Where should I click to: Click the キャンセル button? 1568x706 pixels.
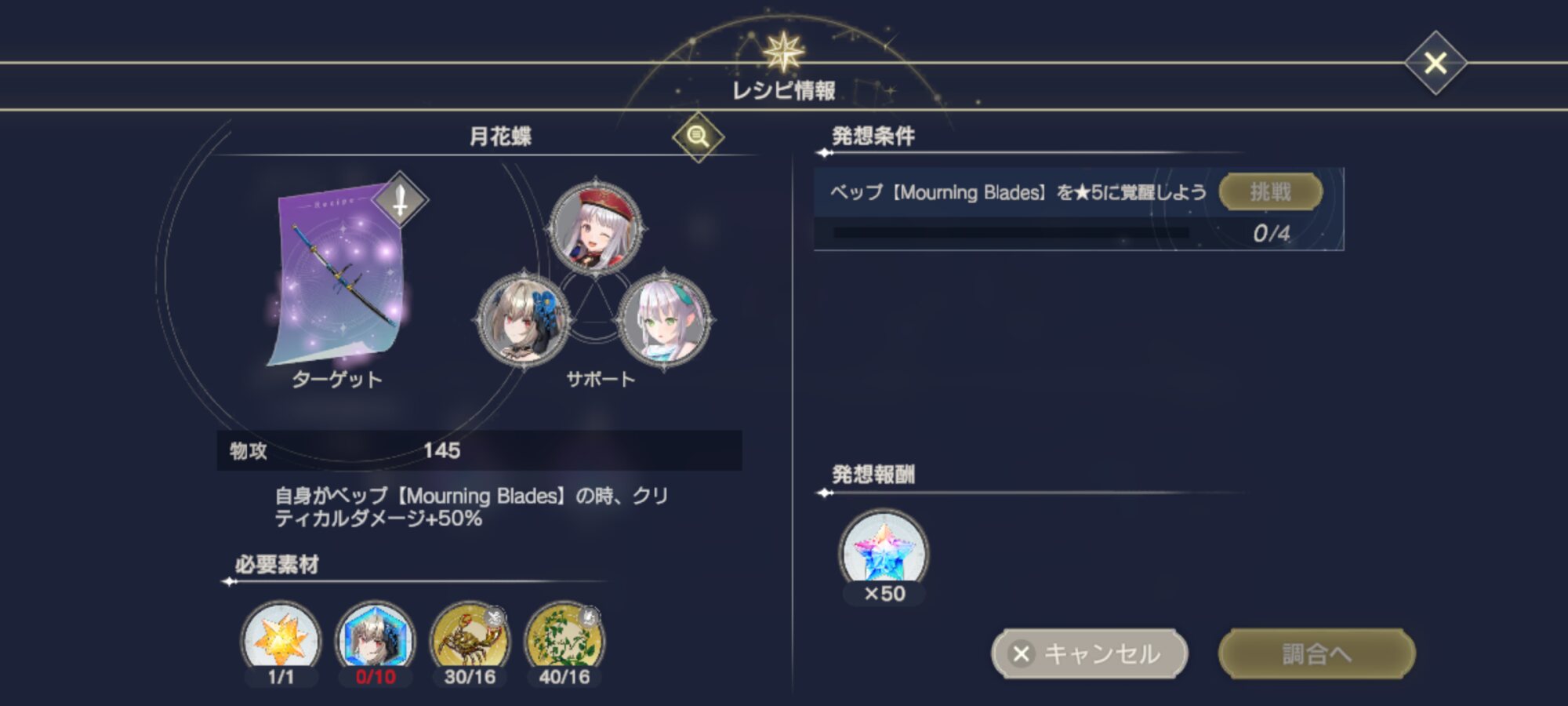pos(1090,653)
